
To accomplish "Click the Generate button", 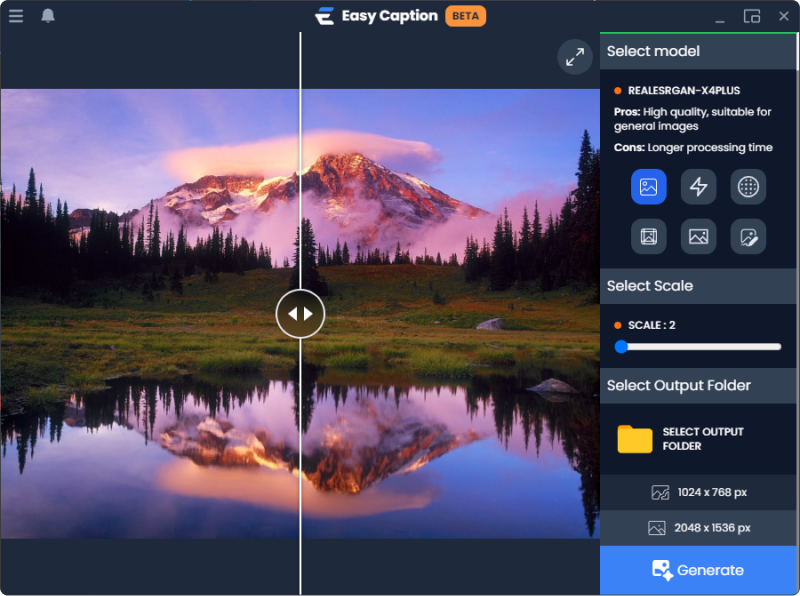I will (698, 570).
